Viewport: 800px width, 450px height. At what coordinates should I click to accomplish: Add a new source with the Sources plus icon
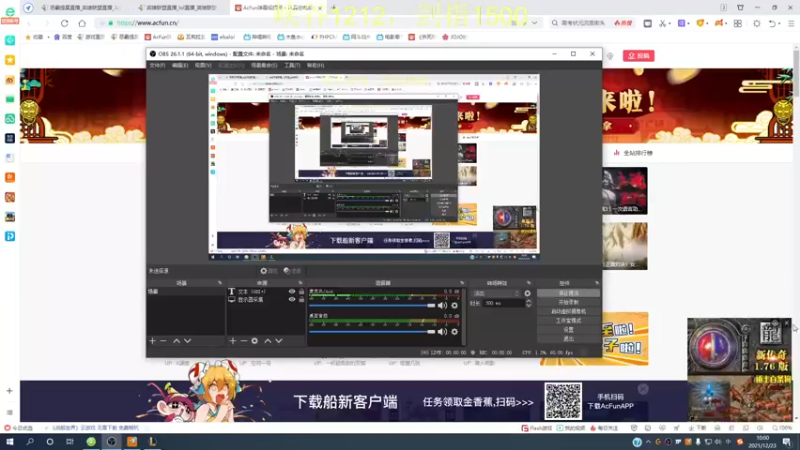click(x=233, y=340)
